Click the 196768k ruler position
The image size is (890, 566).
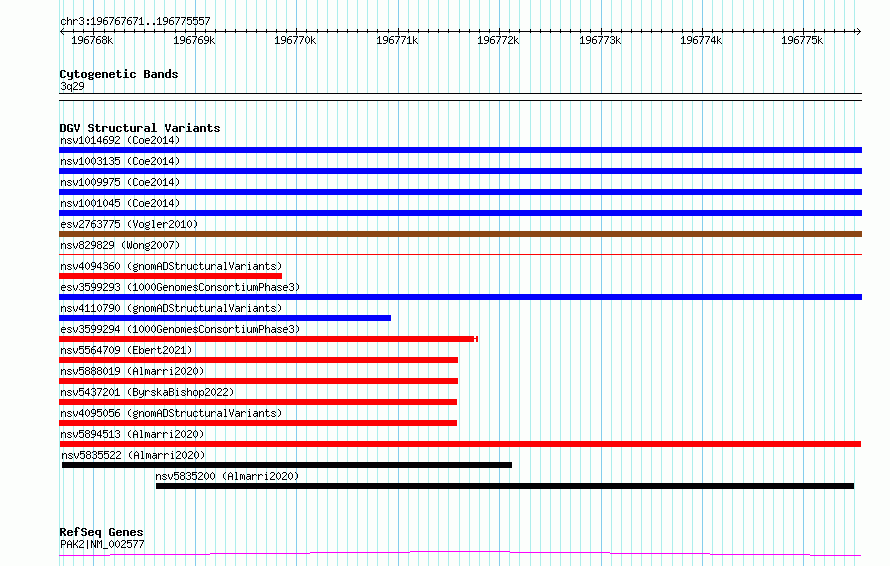(92, 40)
